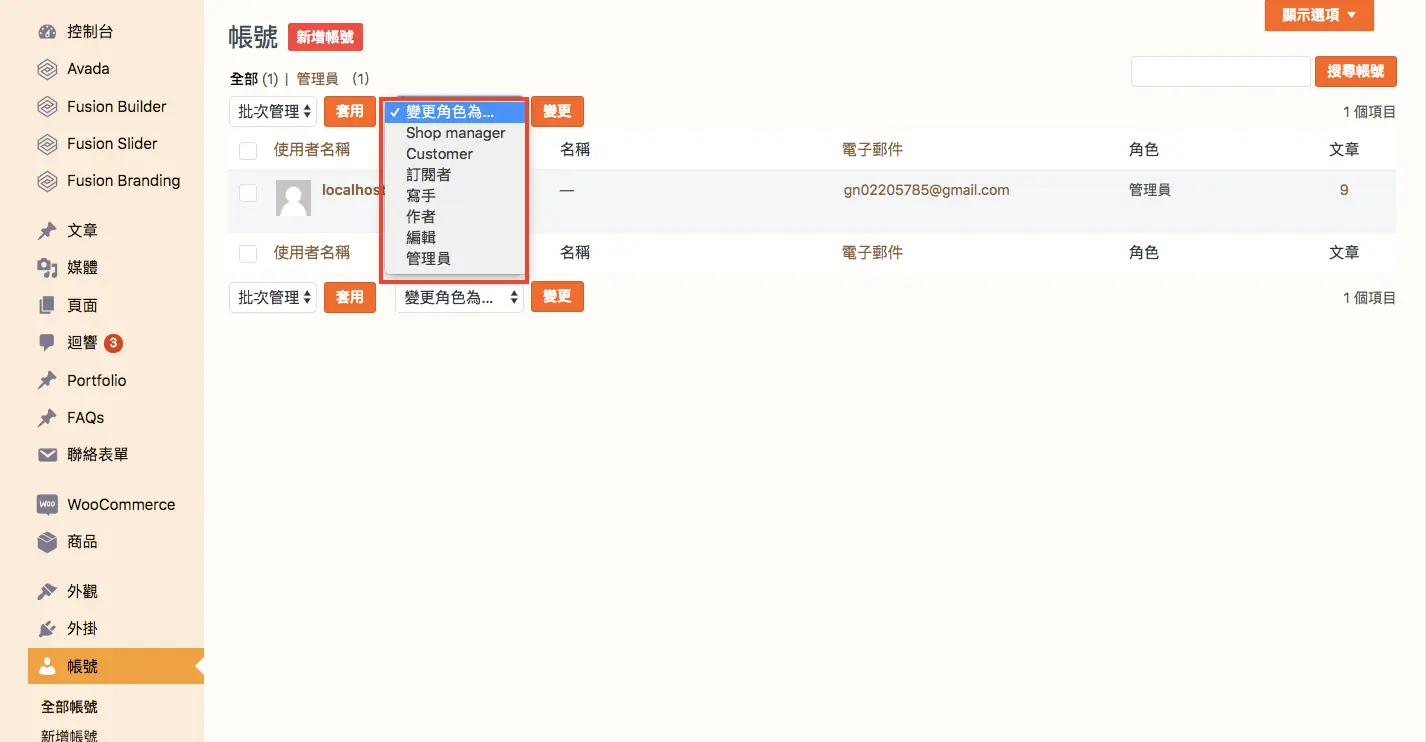
Task: Open the bottom 批次管理 bulk actions dropdown
Action: [273, 297]
